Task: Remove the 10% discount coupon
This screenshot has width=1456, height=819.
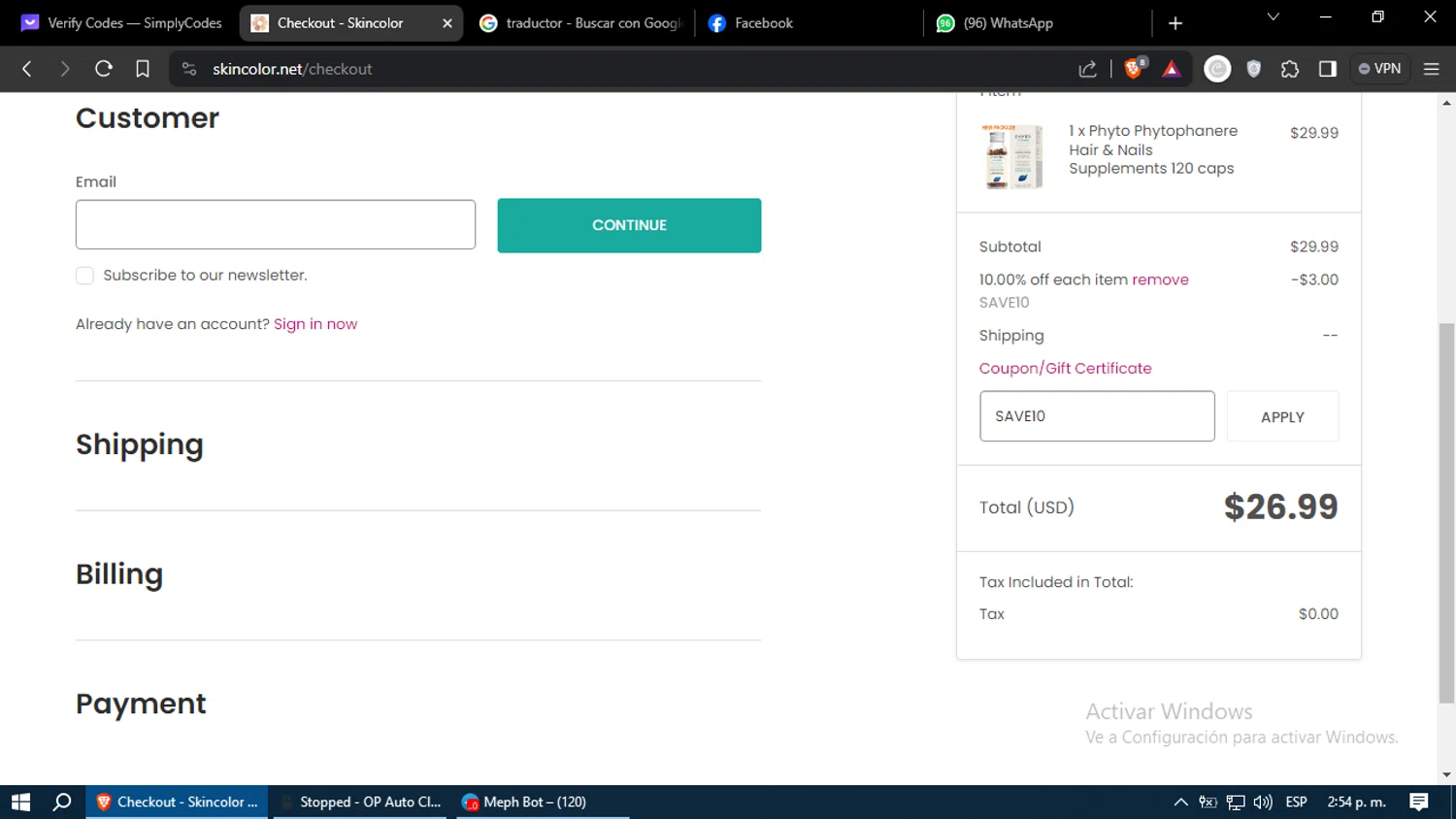Action: (1160, 279)
